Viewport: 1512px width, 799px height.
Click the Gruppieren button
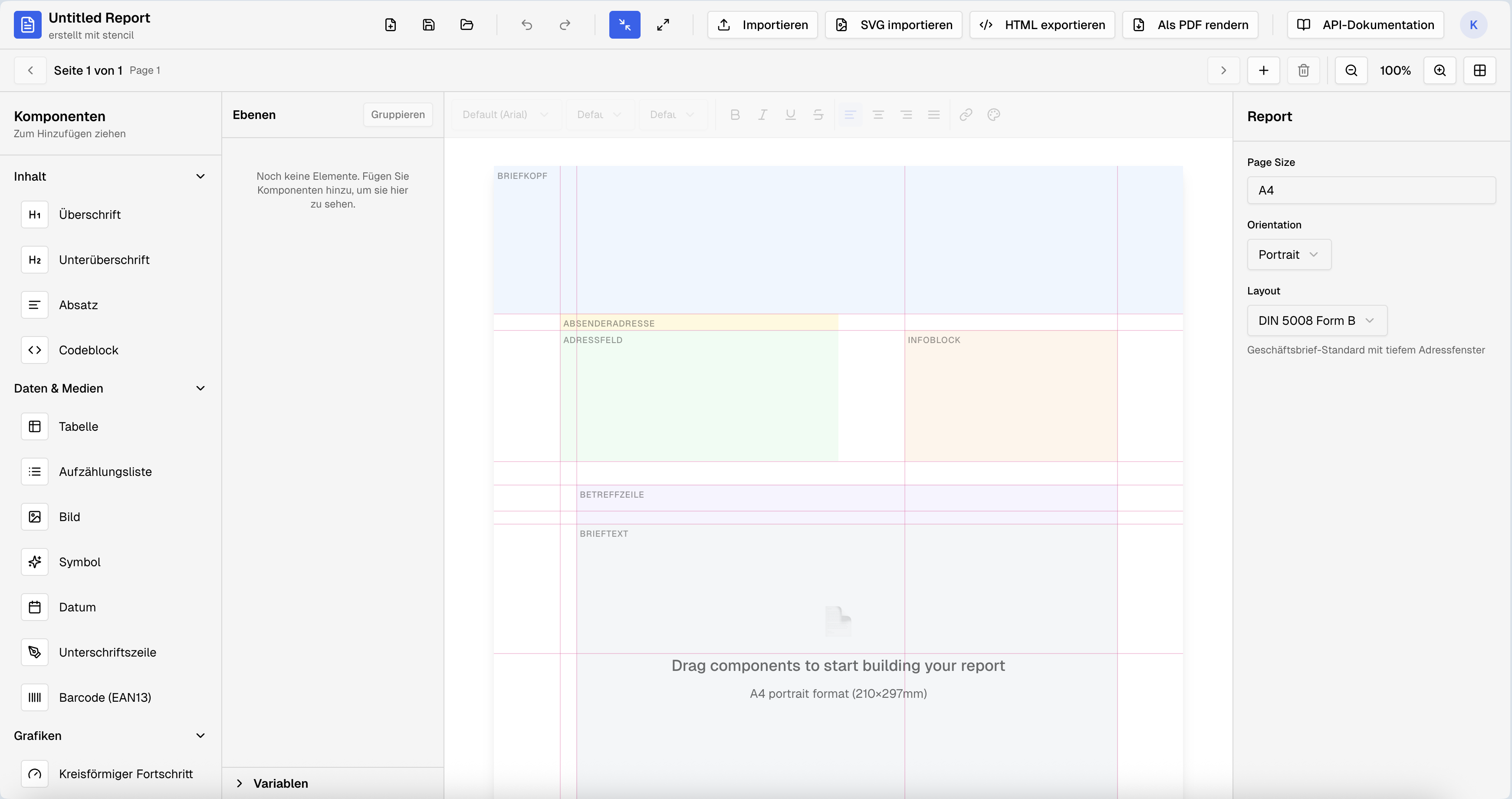coord(398,115)
